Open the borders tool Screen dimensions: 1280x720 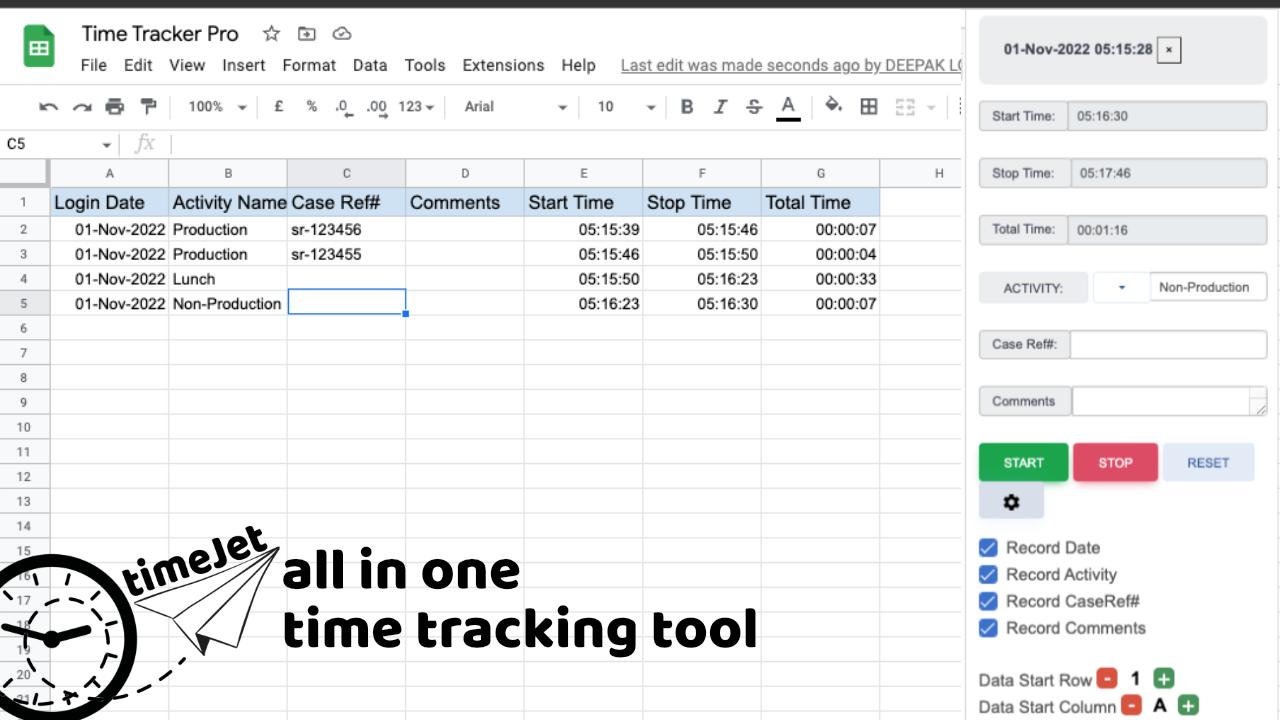tap(869, 107)
